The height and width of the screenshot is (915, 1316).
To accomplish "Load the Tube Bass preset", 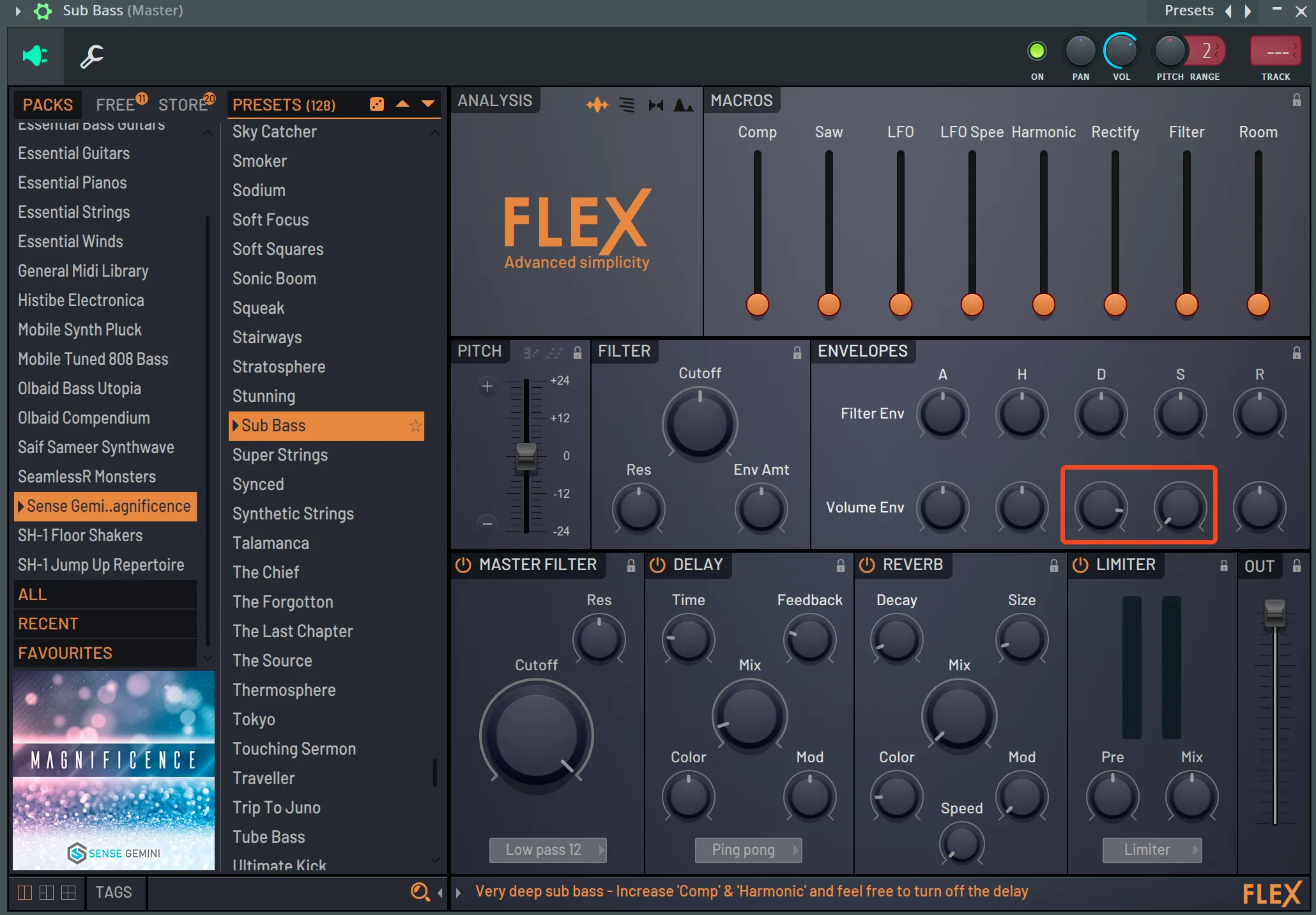I will [269, 837].
